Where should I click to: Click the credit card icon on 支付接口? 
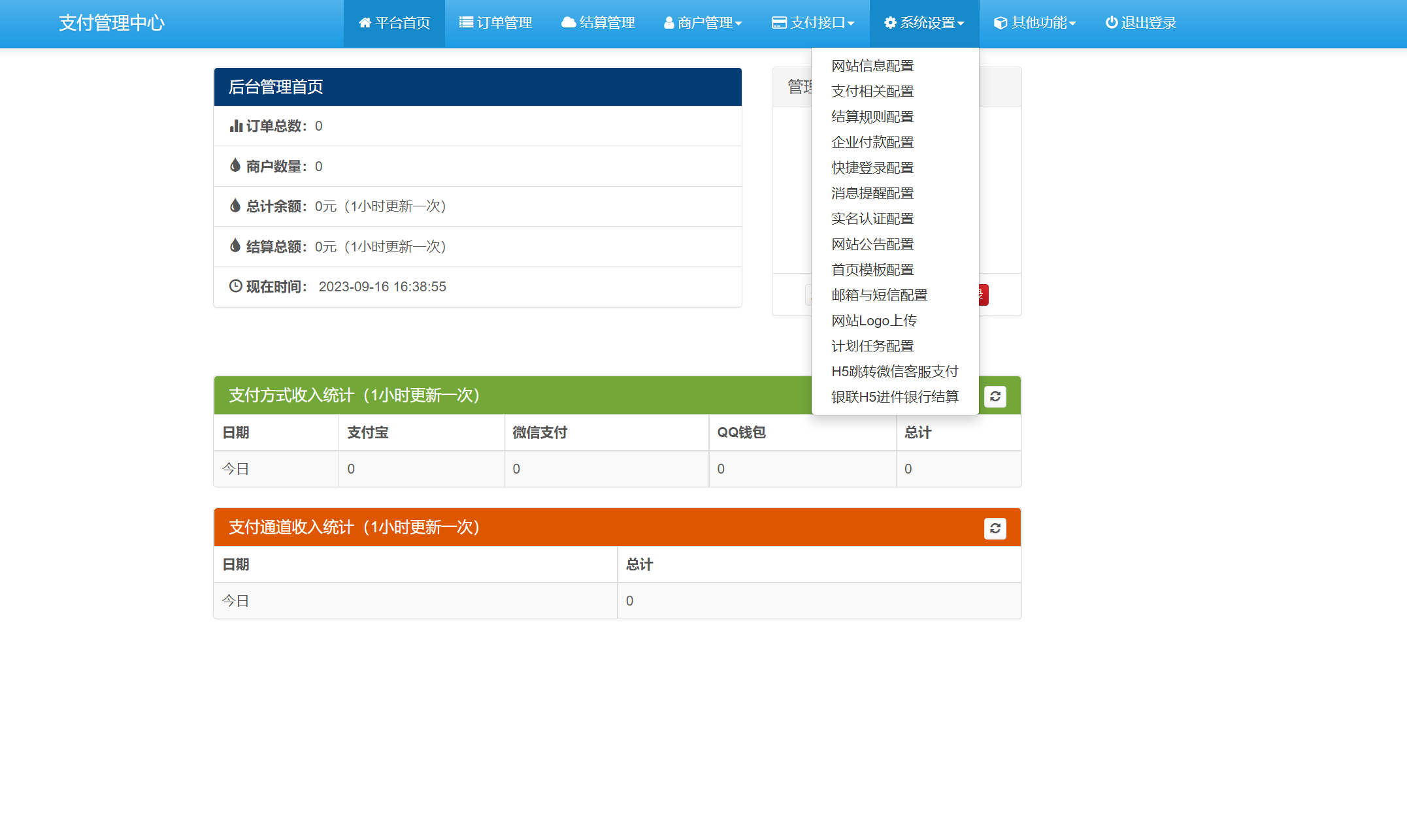pyautogui.click(x=778, y=22)
